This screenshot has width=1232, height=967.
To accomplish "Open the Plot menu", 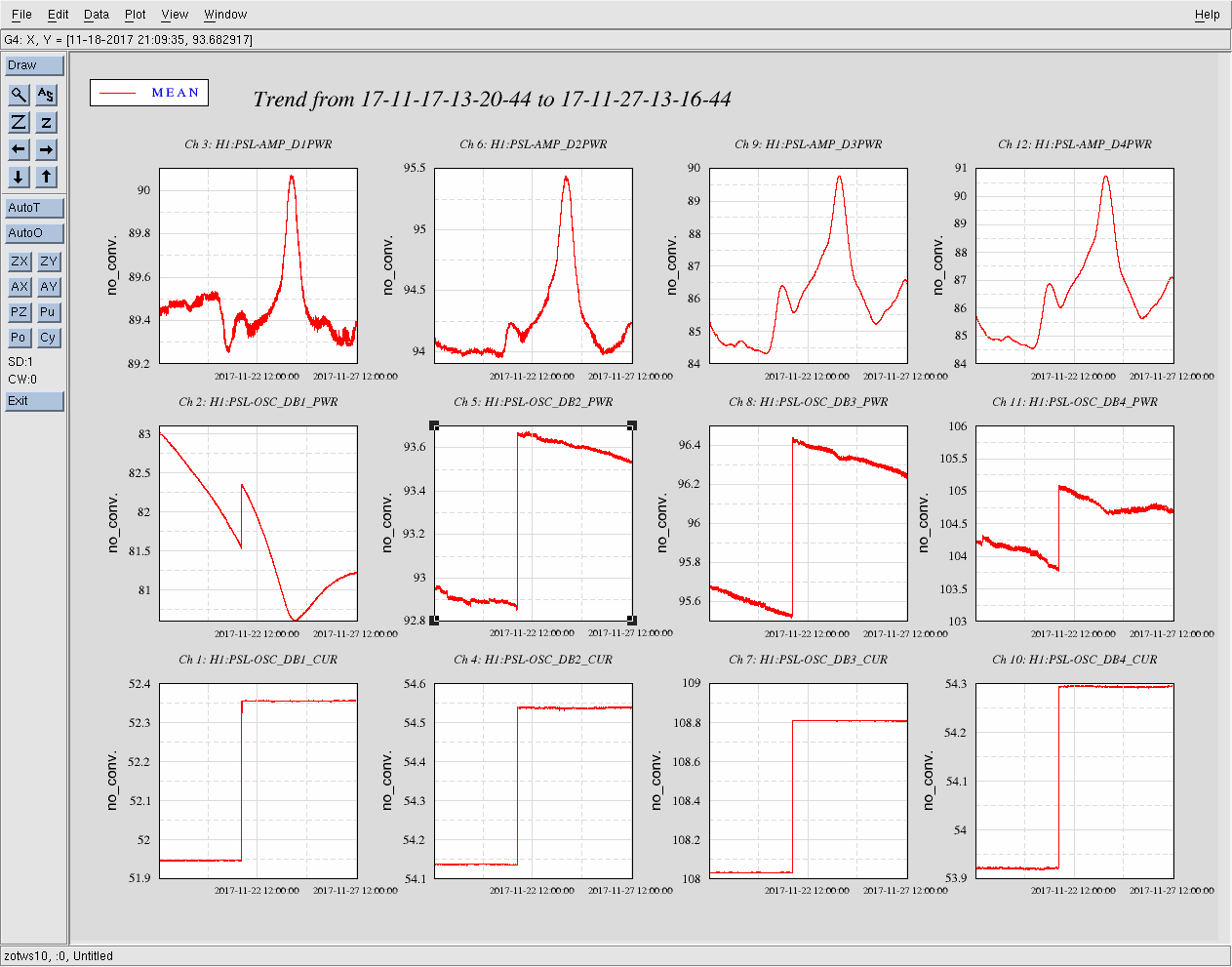I will (x=136, y=15).
